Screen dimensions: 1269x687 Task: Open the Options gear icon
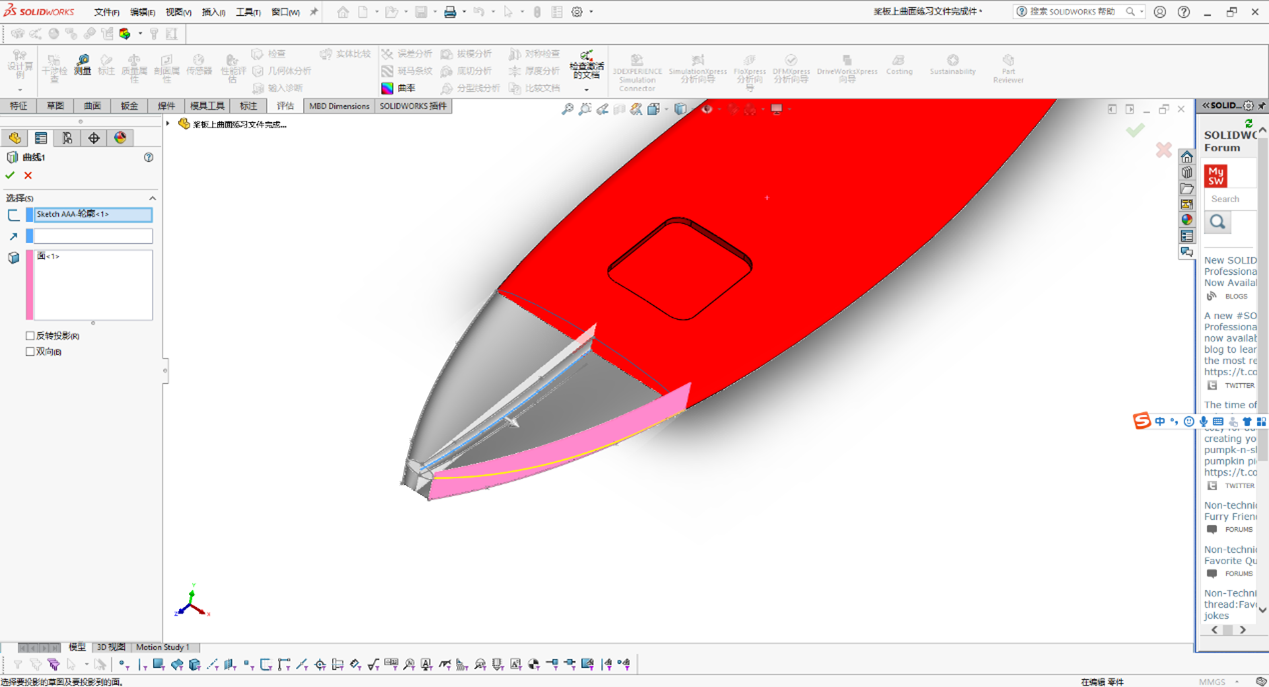(577, 12)
